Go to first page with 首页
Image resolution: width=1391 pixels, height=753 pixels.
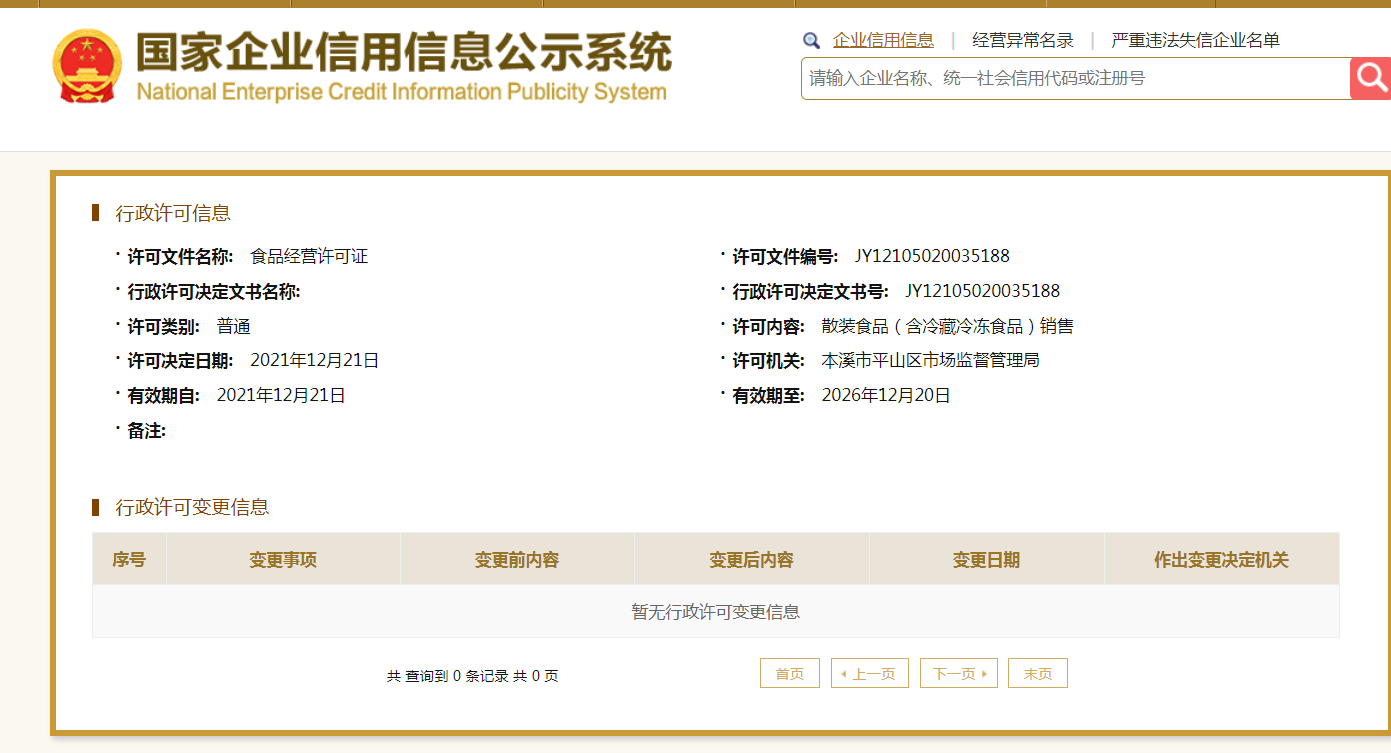[790, 674]
